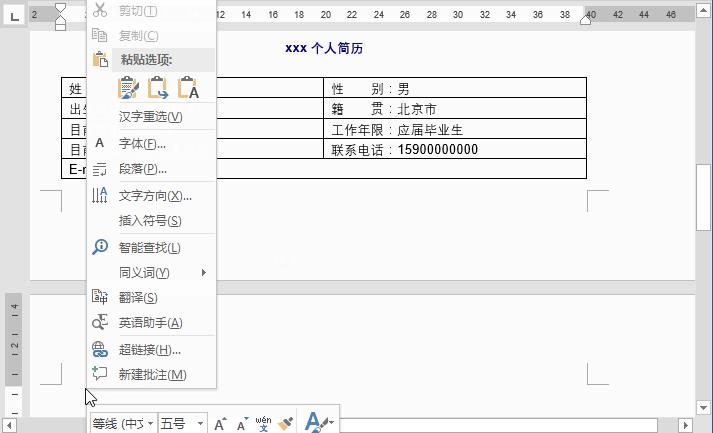Click the English Assistant icon

click(100, 322)
